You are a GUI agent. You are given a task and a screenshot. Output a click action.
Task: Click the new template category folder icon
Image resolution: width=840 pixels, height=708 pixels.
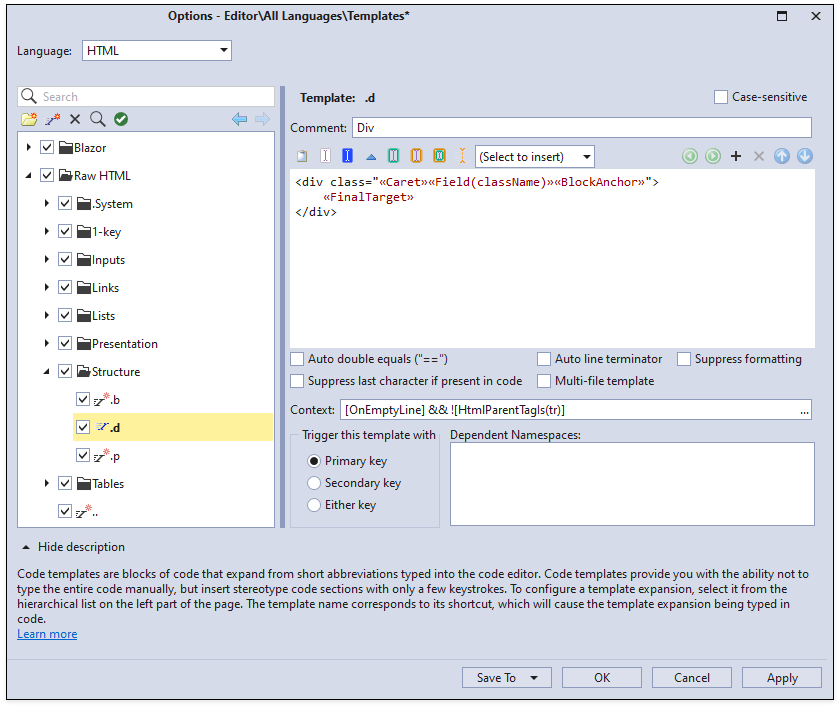click(x=29, y=119)
